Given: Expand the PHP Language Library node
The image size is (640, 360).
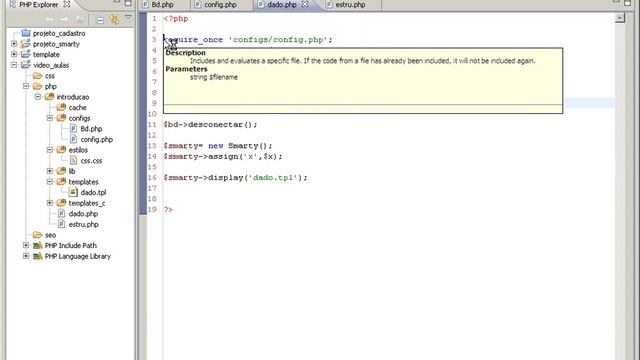Looking at the screenshot, I should (x=26, y=256).
